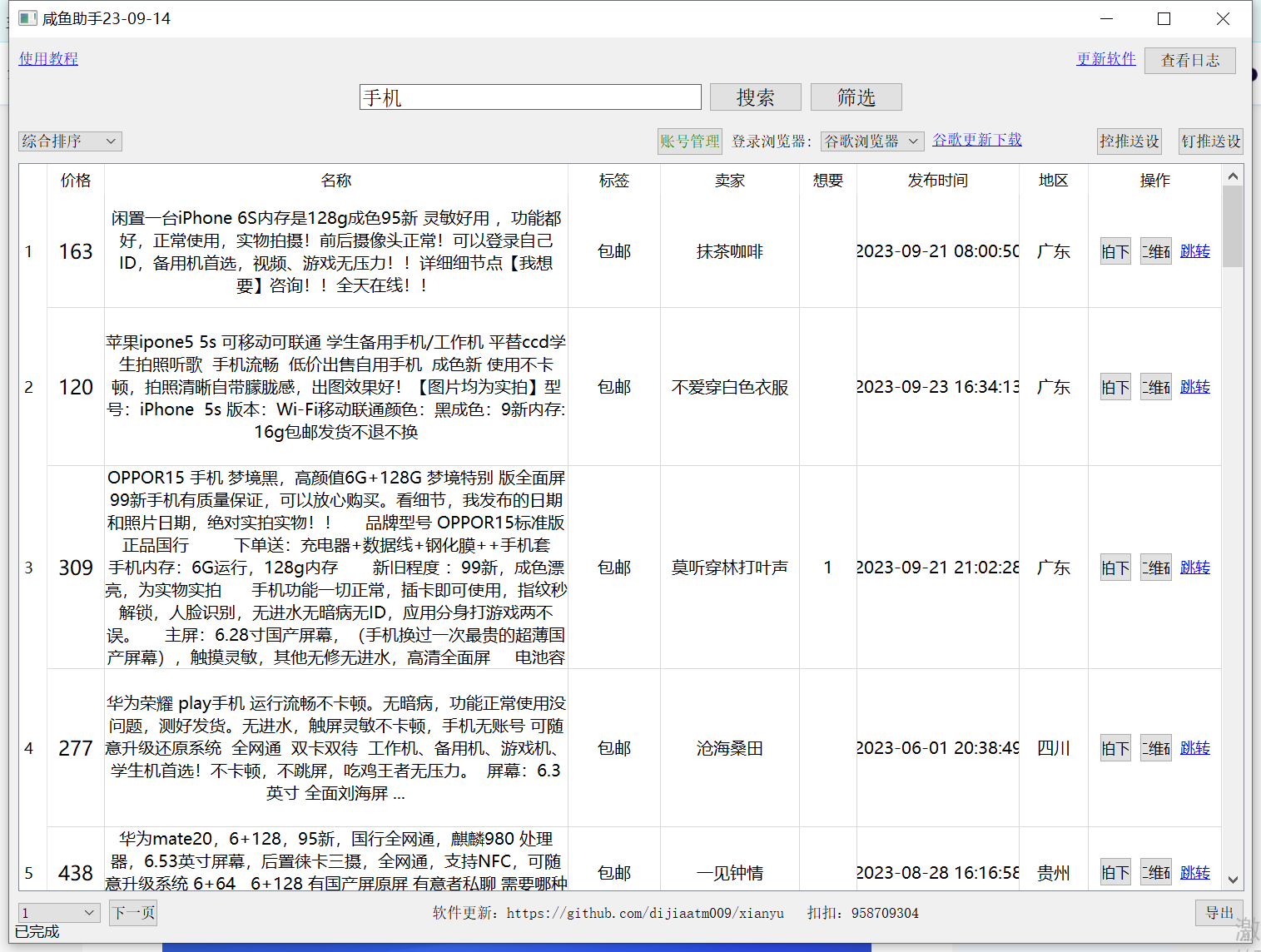Click the scrollbar down arrow
The width and height of the screenshot is (1261, 952).
click(1234, 880)
